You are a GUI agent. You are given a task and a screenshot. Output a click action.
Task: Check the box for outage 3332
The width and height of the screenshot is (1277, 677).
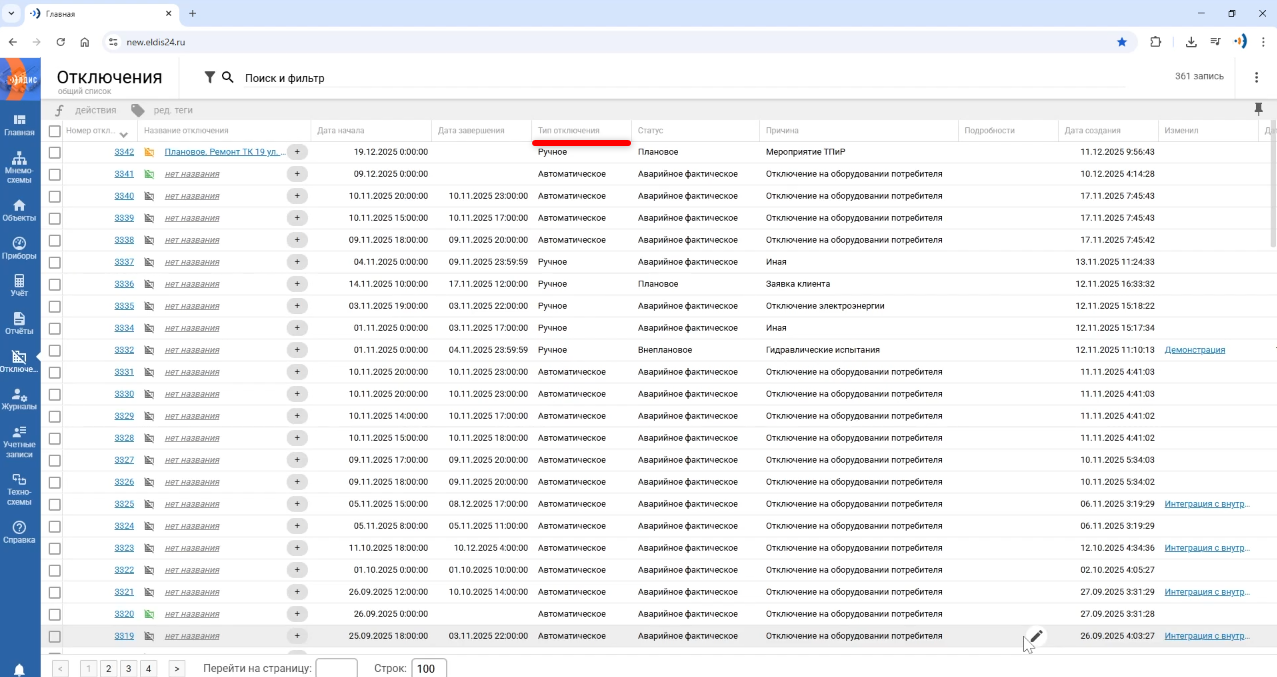tap(55, 350)
